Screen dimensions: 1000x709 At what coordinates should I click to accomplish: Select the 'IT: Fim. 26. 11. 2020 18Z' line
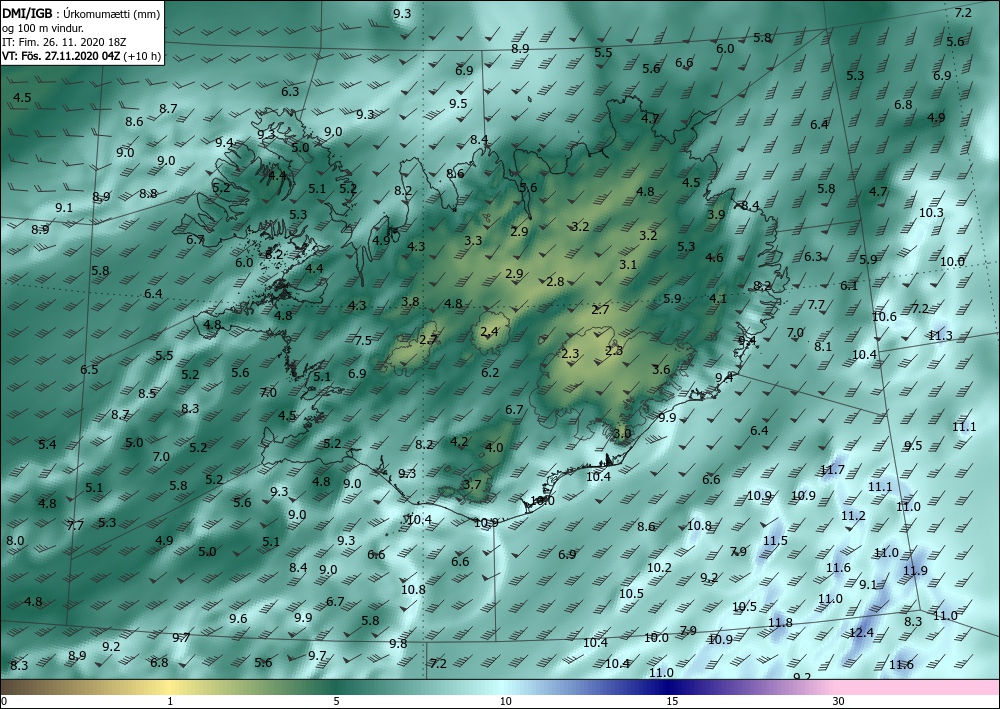64,42
